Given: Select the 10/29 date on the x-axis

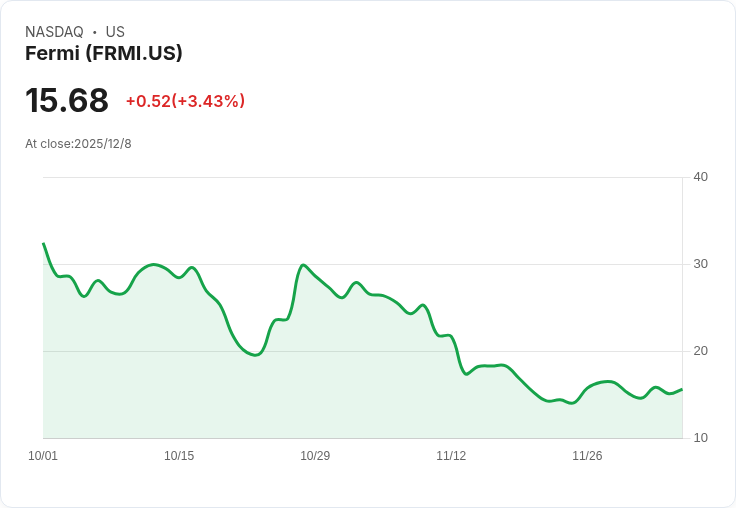Looking at the screenshot, I should click(x=315, y=456).
